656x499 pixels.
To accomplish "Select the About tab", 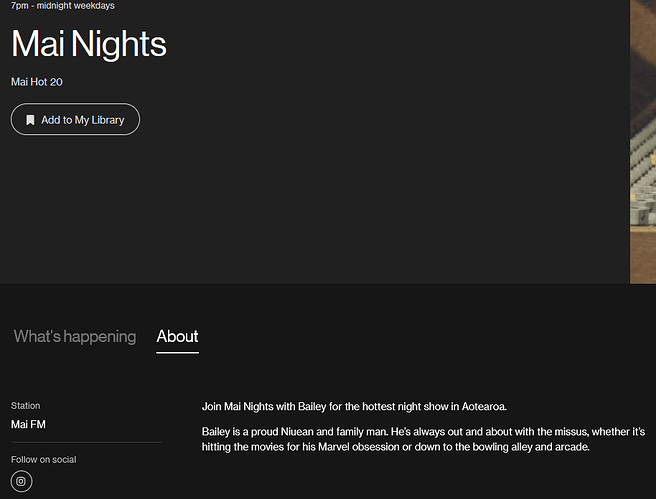I will [x=177, y=337].
